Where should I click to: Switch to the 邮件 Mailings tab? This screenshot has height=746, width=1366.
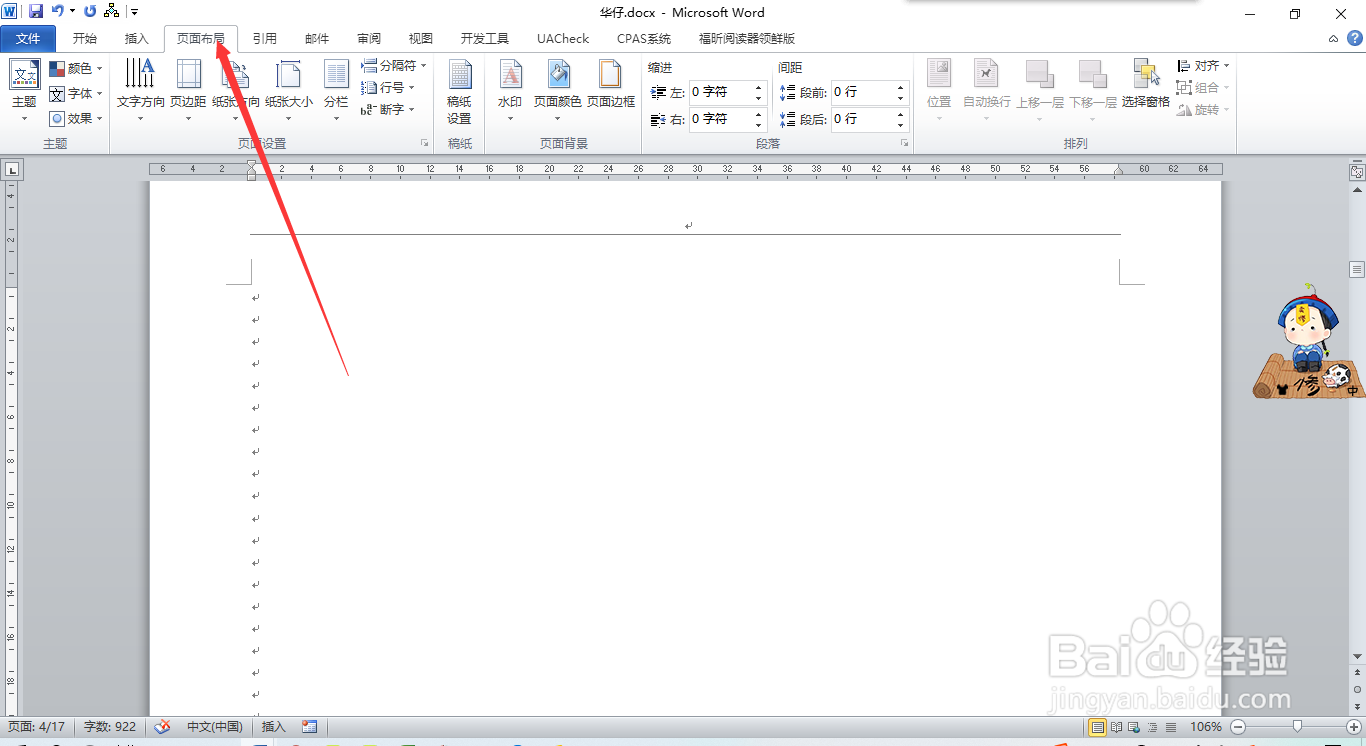pos(317,39)
